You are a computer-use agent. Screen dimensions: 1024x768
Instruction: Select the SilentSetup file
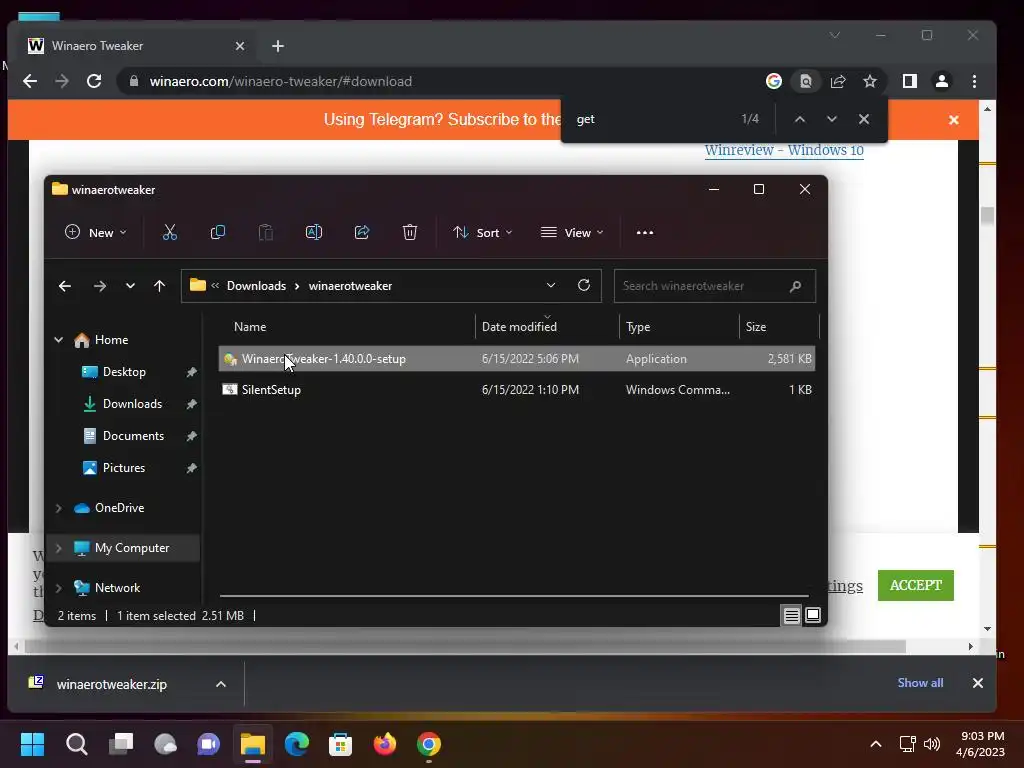pos(517,389)
